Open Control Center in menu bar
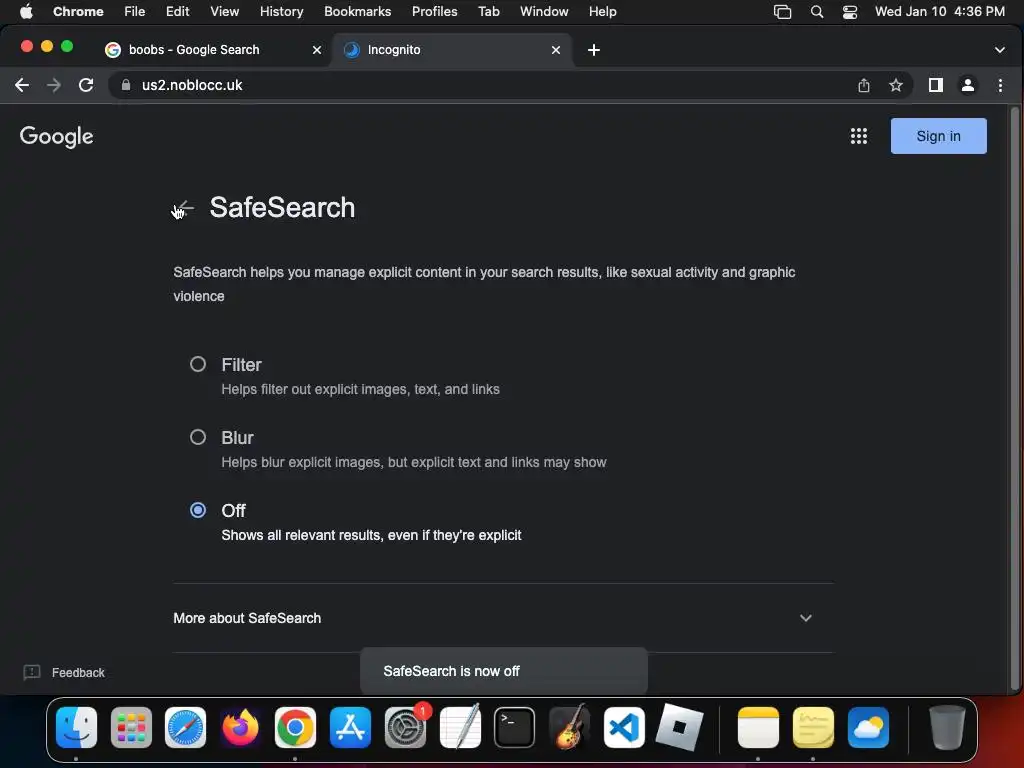The image size is (1024, 768). 850,12
